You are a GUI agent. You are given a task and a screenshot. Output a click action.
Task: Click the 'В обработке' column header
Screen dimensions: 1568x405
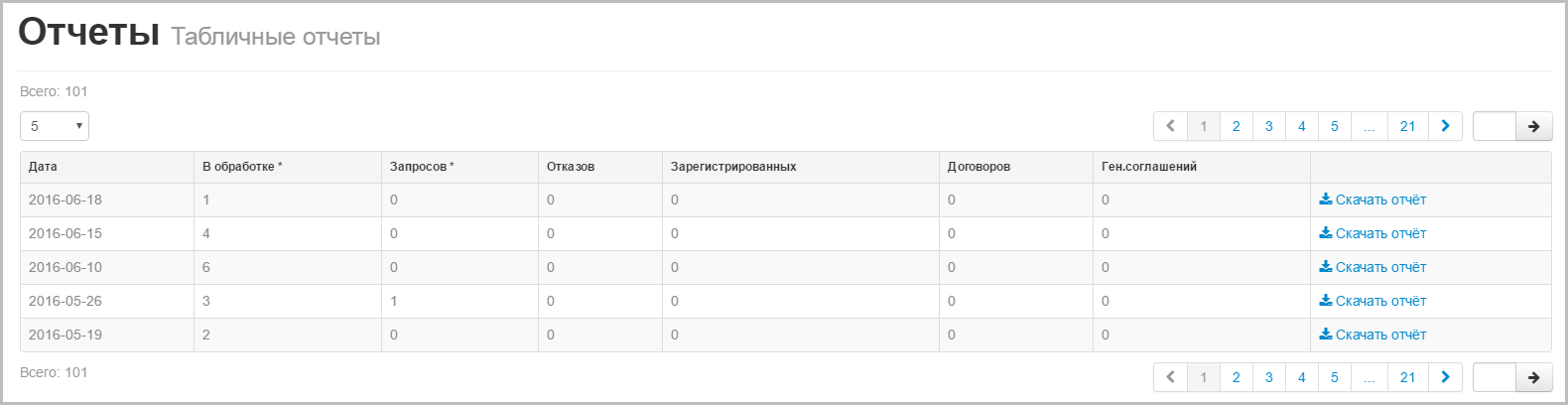click(241, 167)
